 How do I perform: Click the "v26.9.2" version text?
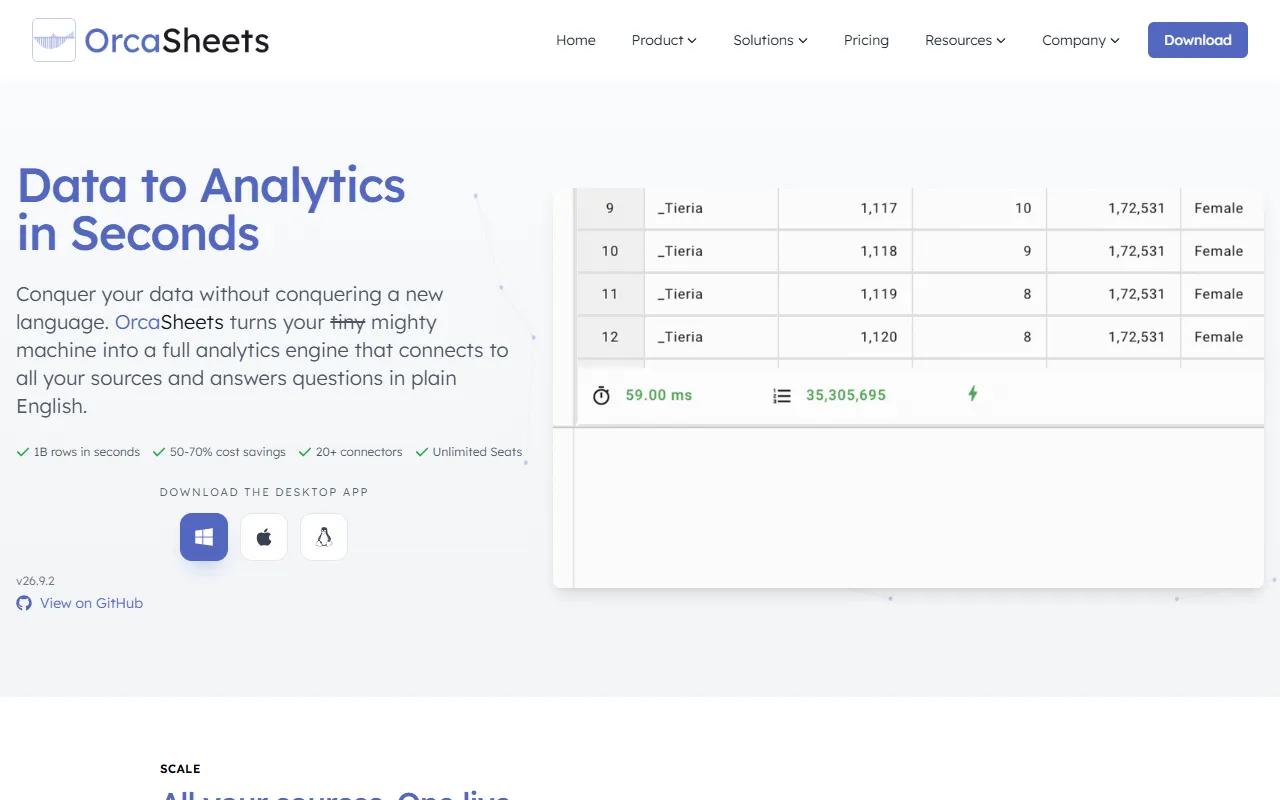click(x=35, y=581)
